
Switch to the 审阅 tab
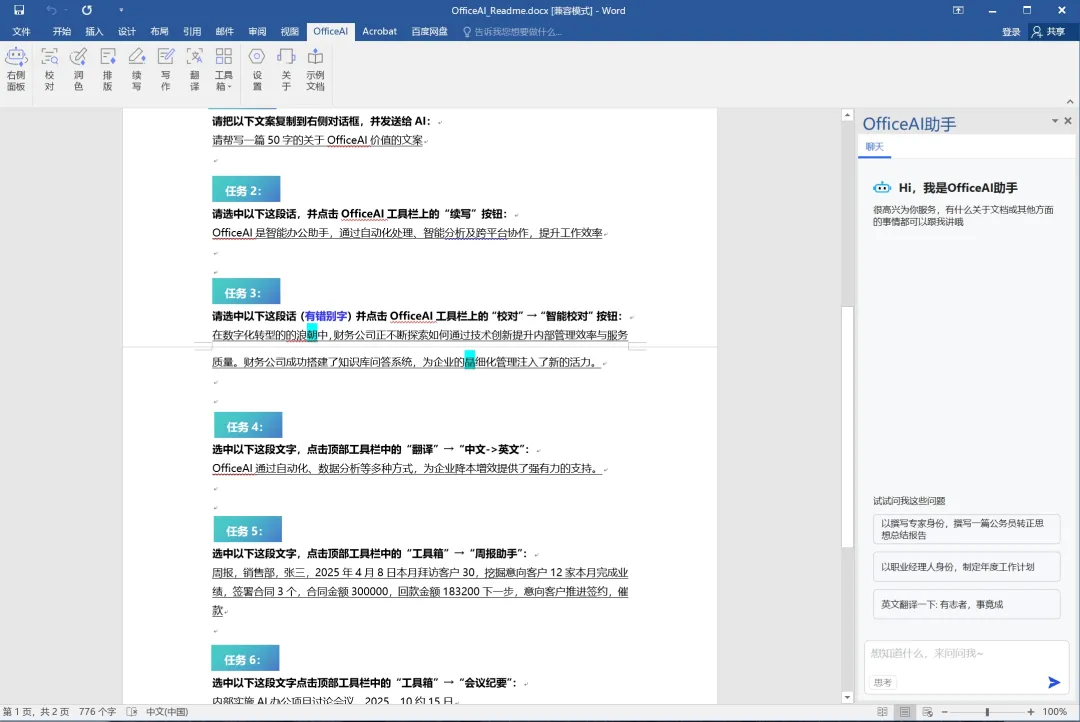click(x=257, y=32)
